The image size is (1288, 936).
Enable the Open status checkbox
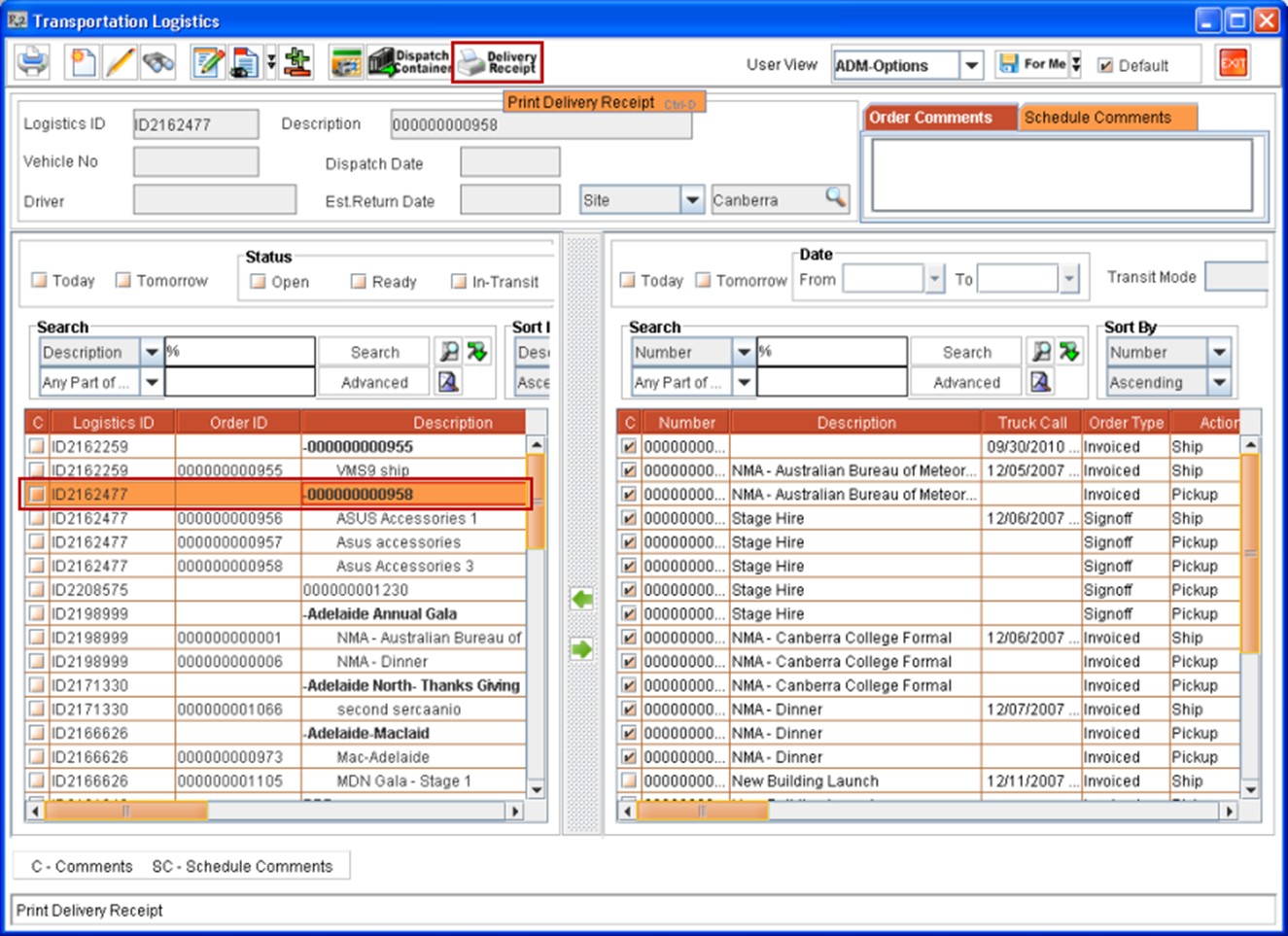pyautogui.click(x=258, y=281)
